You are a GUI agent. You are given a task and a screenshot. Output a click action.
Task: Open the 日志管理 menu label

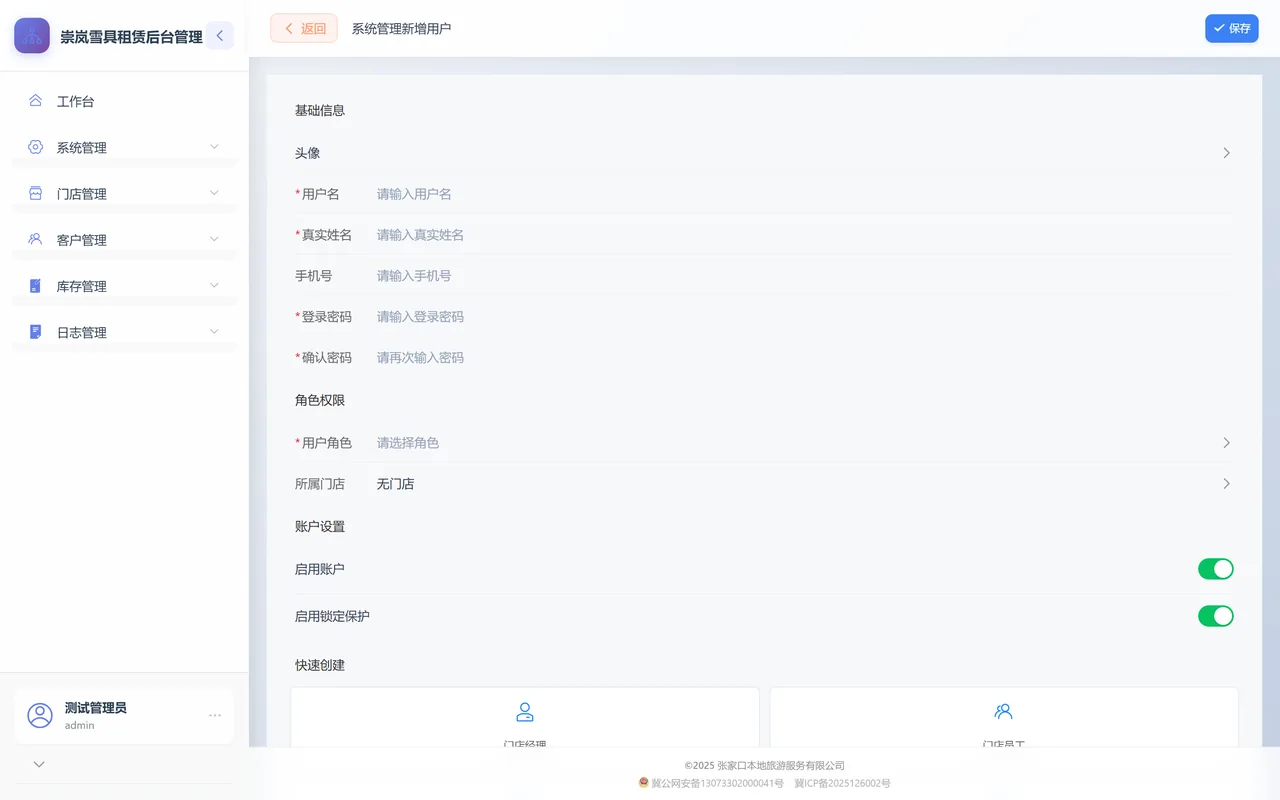pyautogui.click(x=82, y=332)
